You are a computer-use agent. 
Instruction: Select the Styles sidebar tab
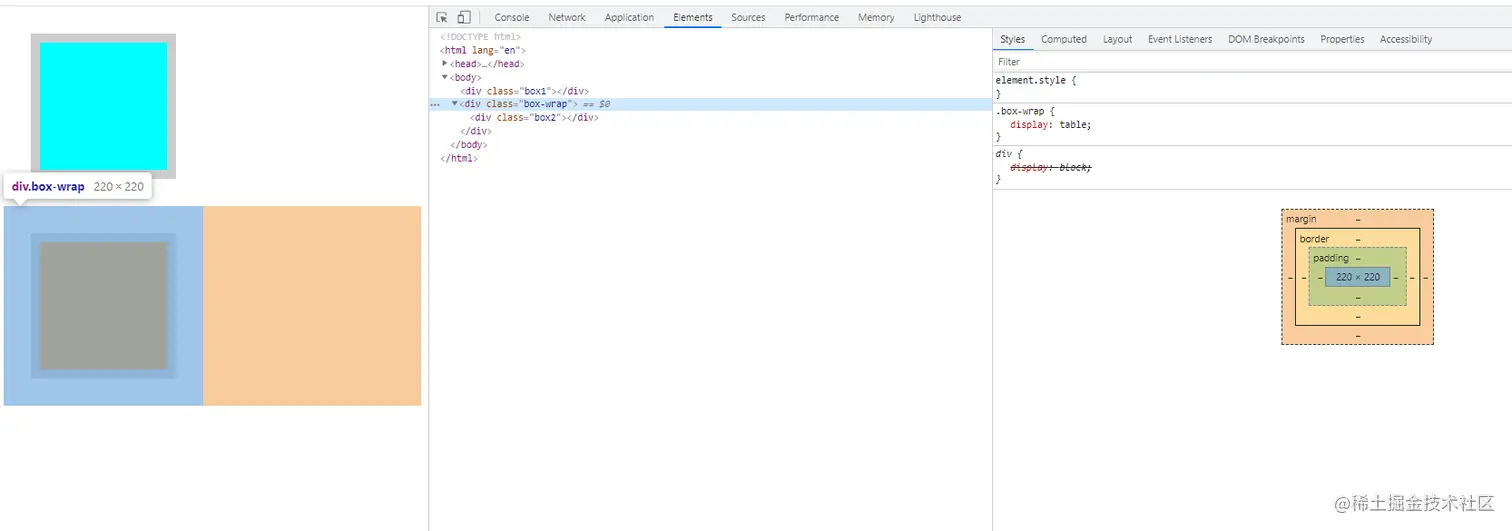(x=1013, y=39)
